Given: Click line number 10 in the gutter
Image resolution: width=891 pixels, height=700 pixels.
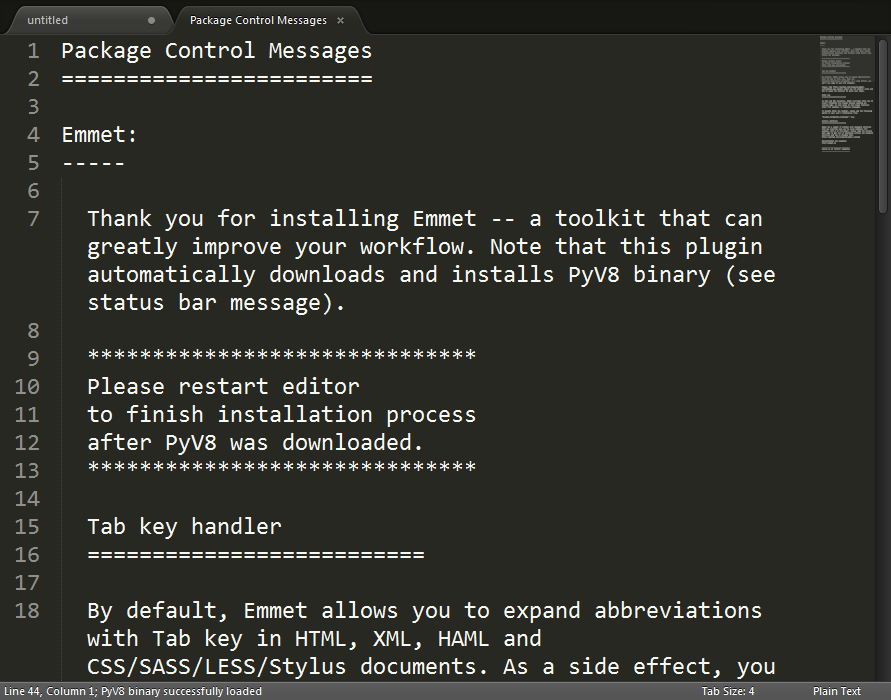Looking at the screenshot, I should click(27, 387).
